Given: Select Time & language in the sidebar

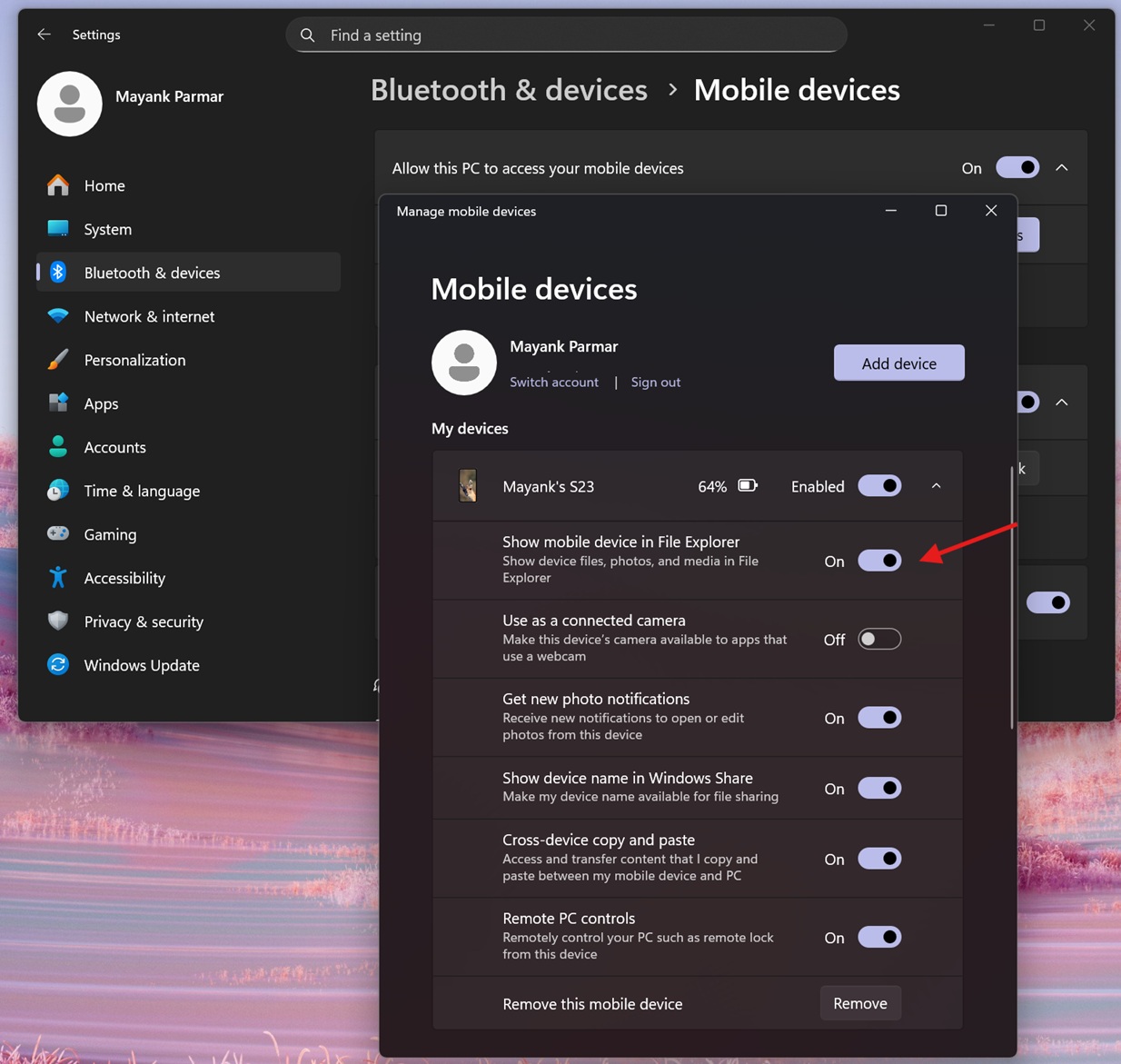Looking at the screenshot, I should [x=57, y=490].
